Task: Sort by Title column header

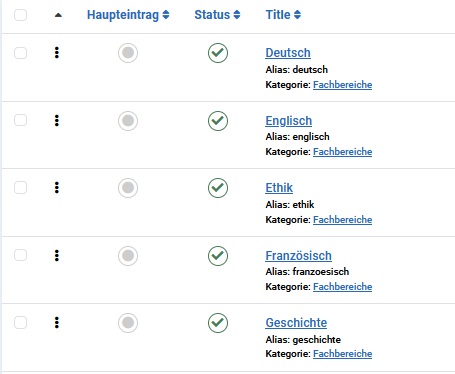Action: point(283,15)
